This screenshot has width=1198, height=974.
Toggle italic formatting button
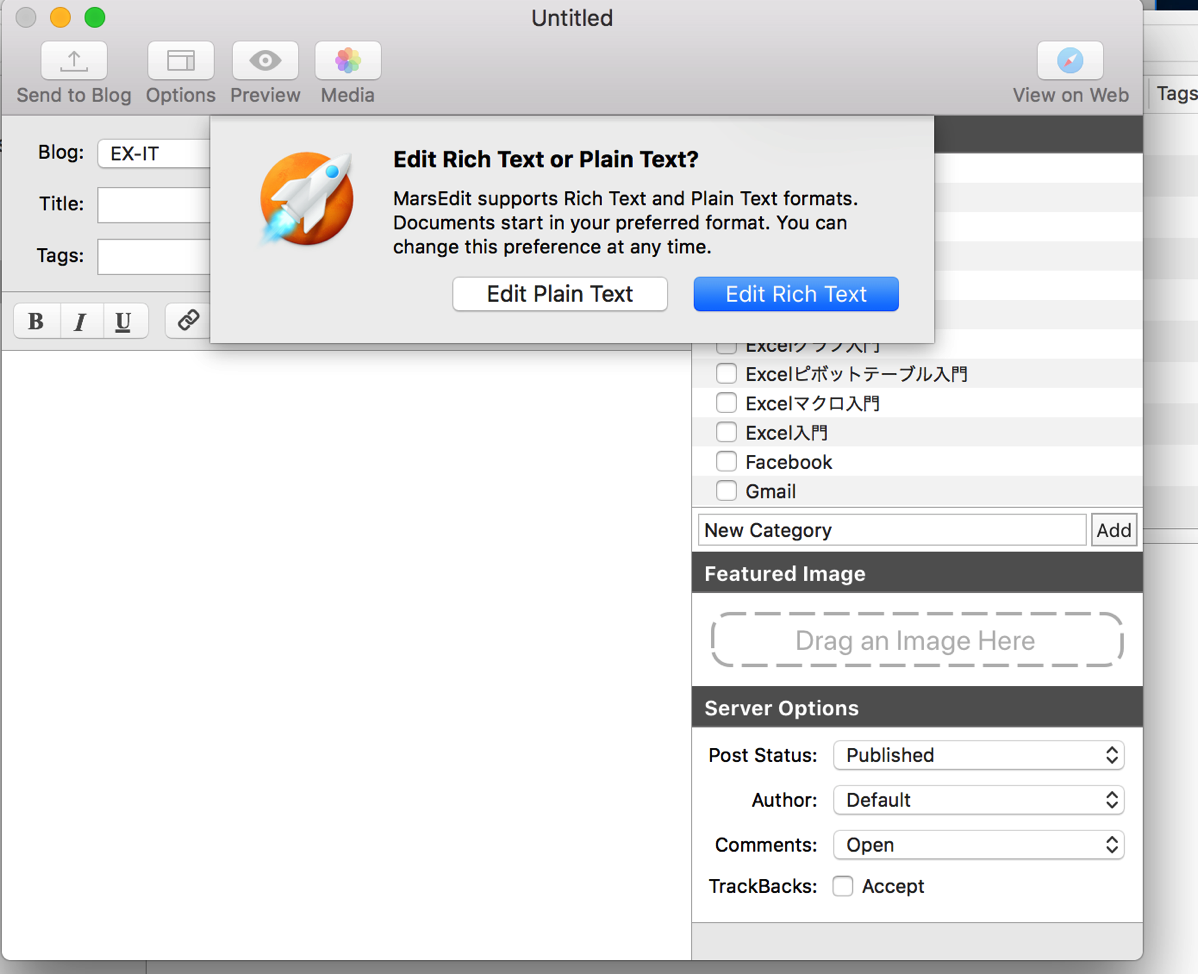coord(79,321)
